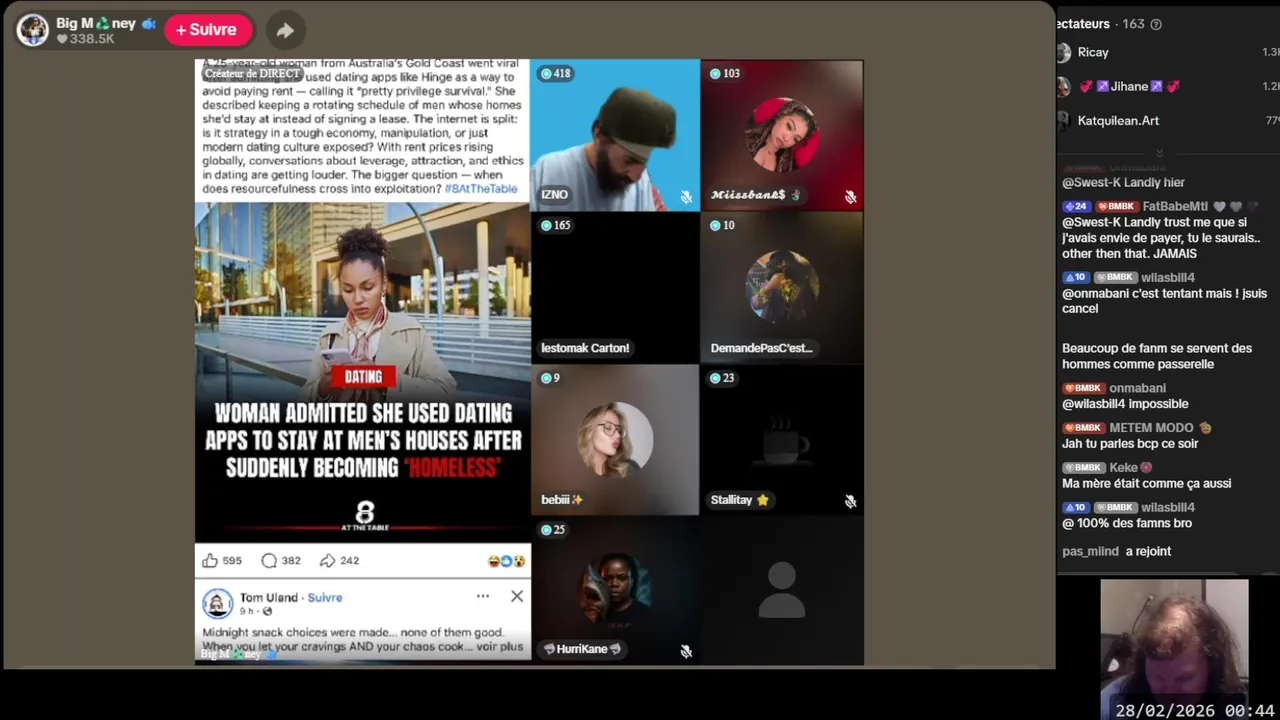Open Big Money streamer profile avatar

tap(33, 30)
